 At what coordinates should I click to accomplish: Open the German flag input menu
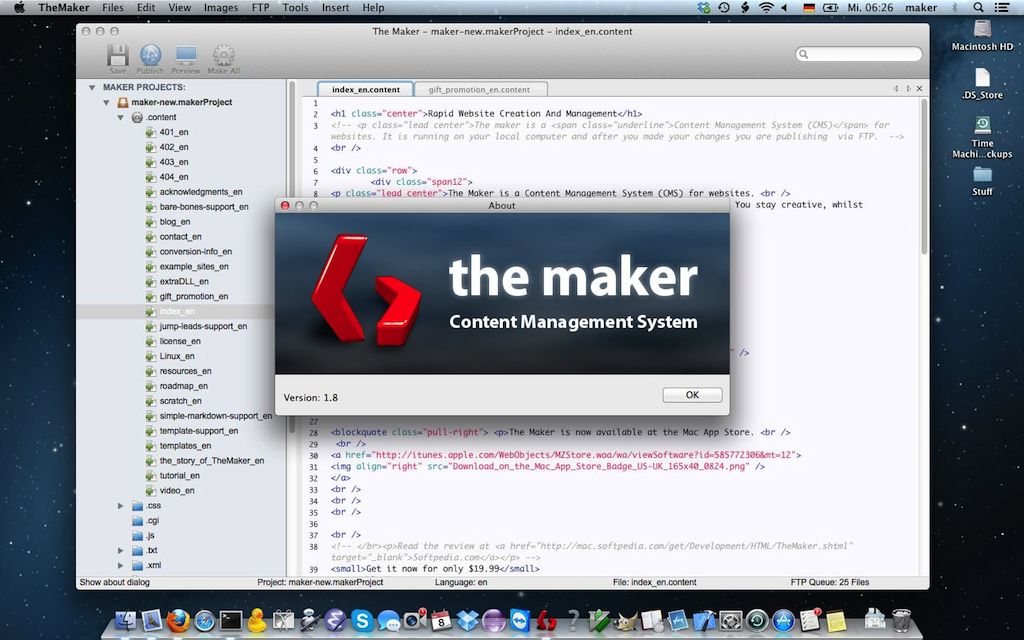810,7
